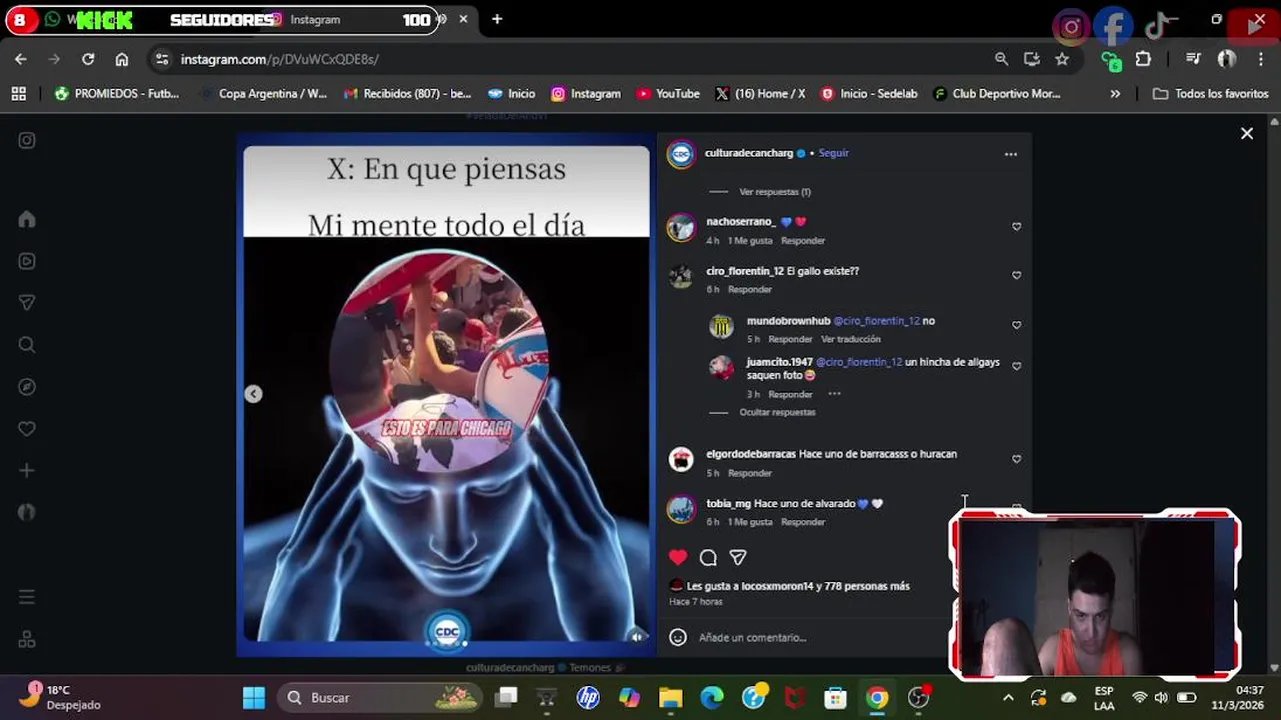The width and height of the screenshot is (1281, 720).
Task: Open profile avatar in left sidebar
Action: 27,512
